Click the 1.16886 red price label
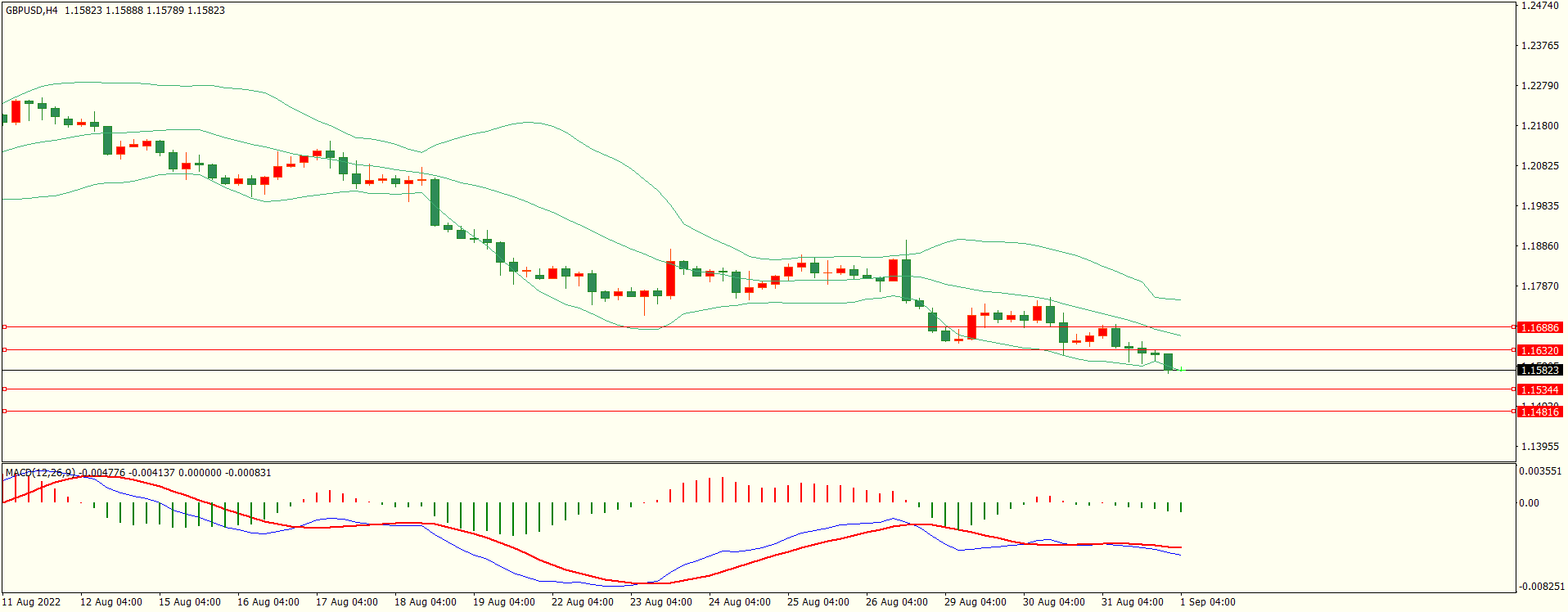The width and height of the screenshot is (1568, 612). [x=1539, y=327]
